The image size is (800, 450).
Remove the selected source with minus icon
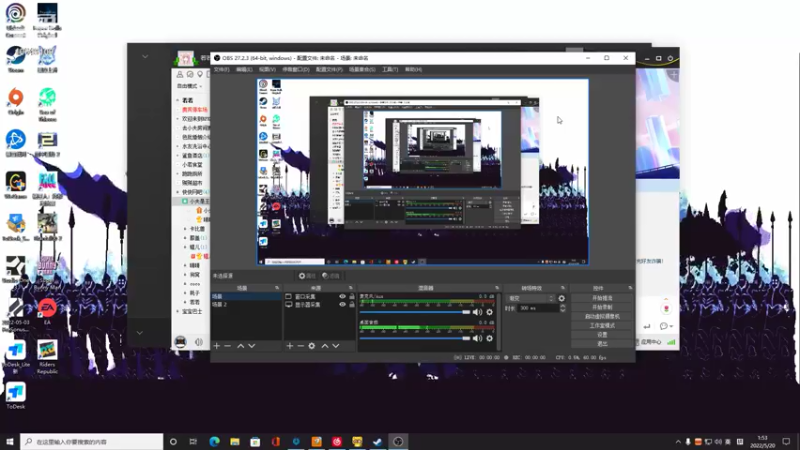(x=301, y=346)
